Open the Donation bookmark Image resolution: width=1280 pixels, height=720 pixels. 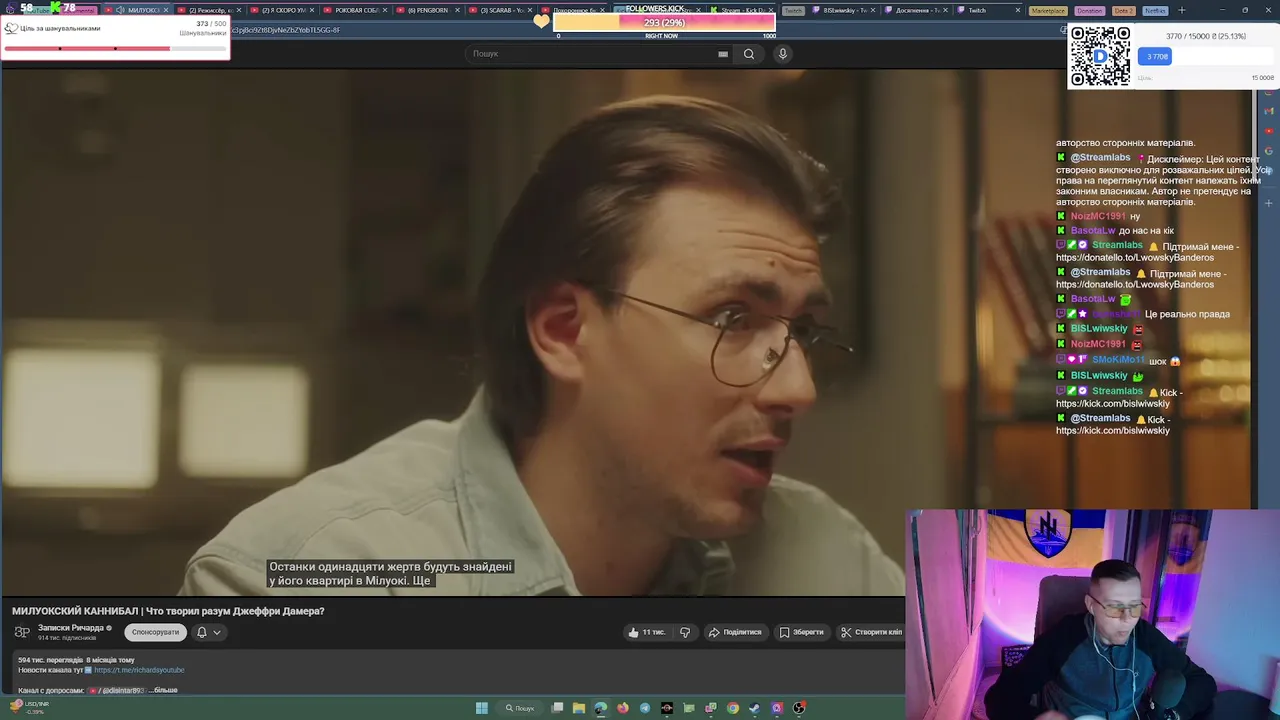point(1090,10)
